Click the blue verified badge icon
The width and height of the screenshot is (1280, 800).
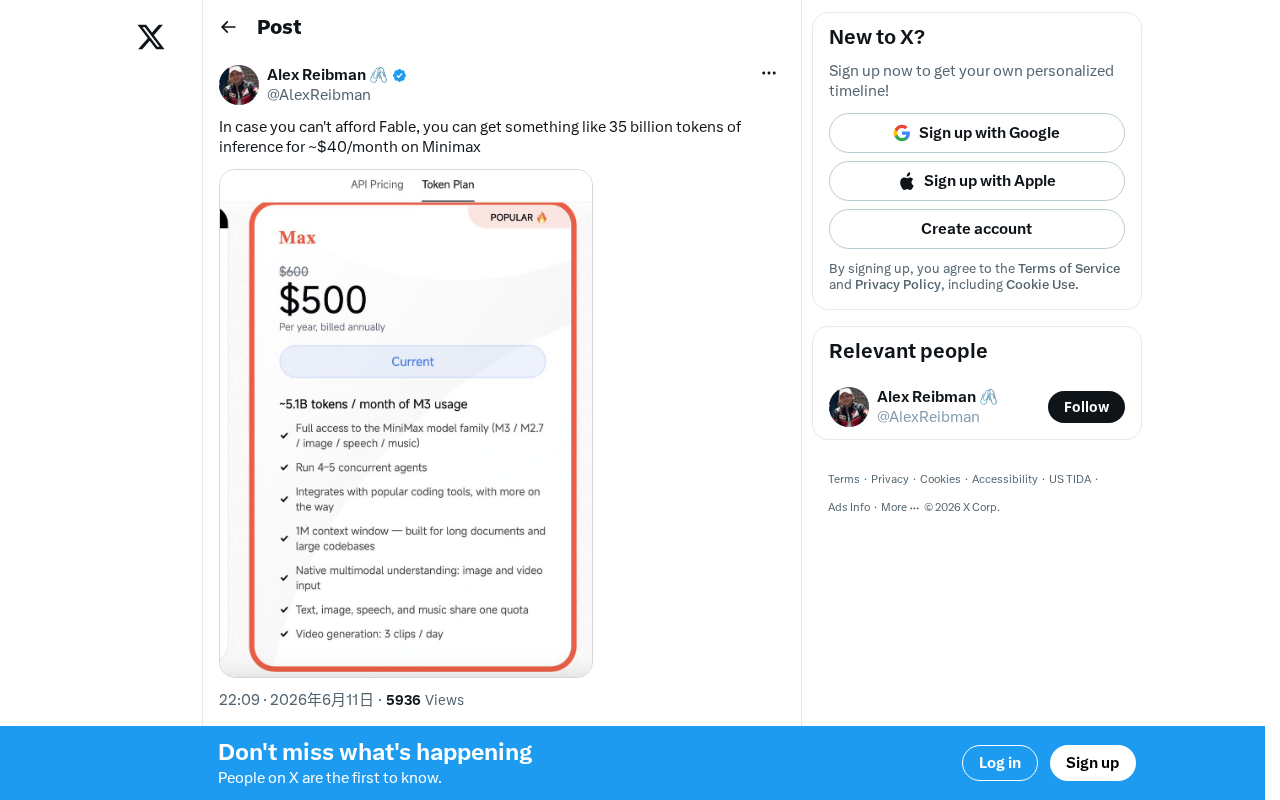[400, 75]
